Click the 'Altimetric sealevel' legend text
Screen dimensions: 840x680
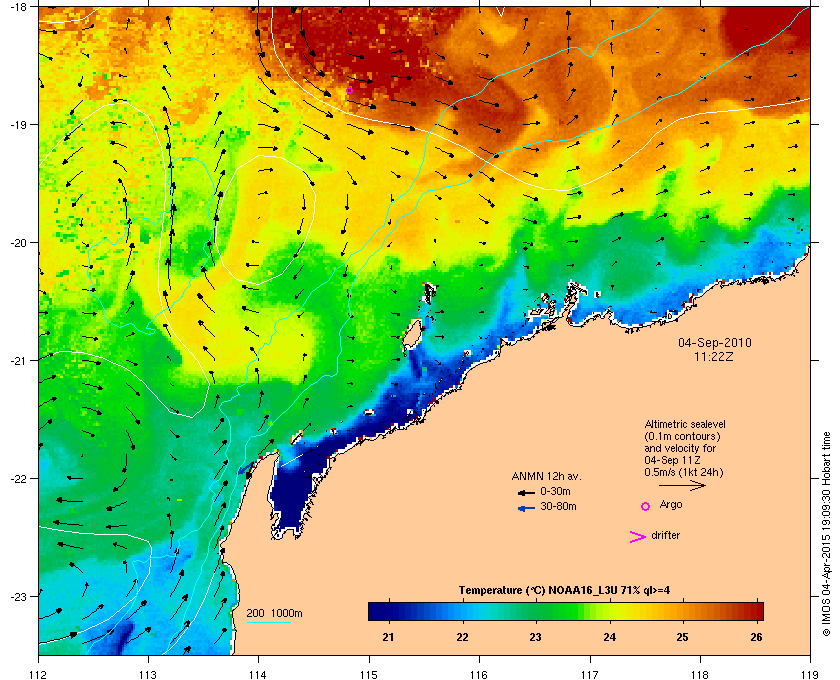coord(685,424)
